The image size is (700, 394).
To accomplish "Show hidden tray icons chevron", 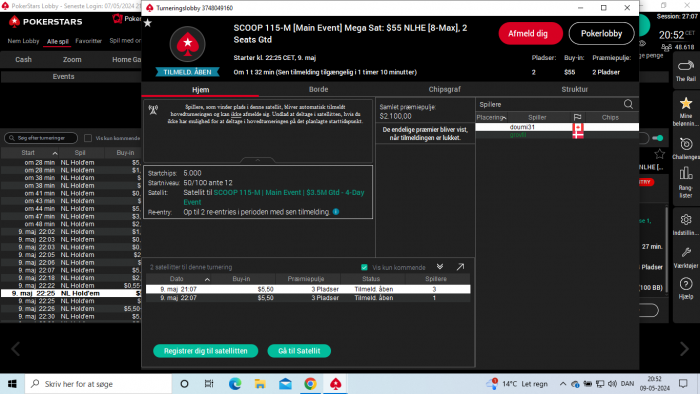I will pyautogui.click(x=562, y=384).
